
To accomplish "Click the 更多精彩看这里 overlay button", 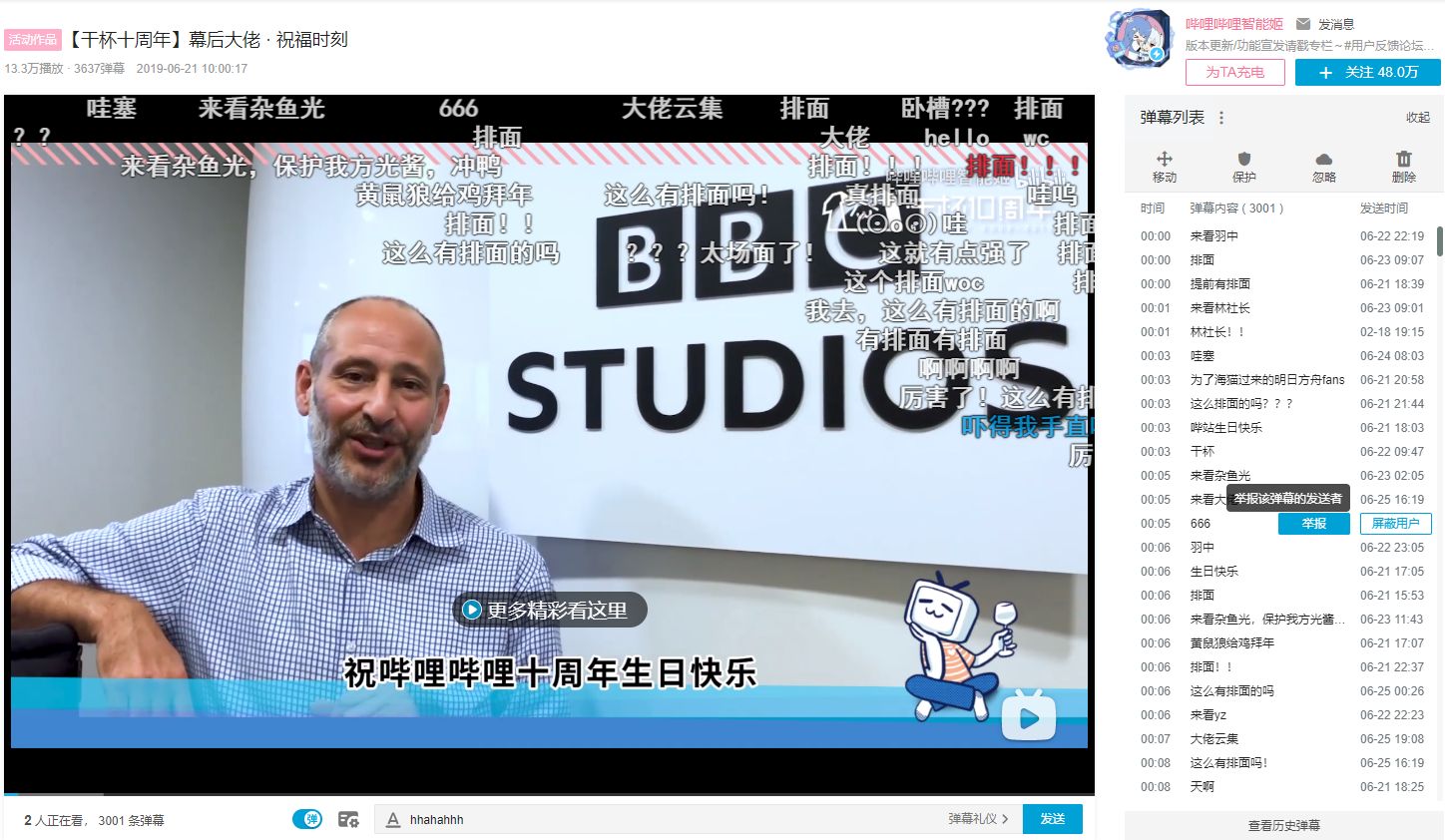I will [550, 610].
